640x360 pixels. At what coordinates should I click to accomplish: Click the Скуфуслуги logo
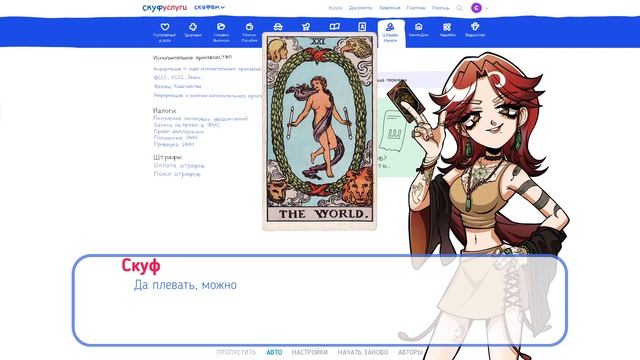click(164, 7)
